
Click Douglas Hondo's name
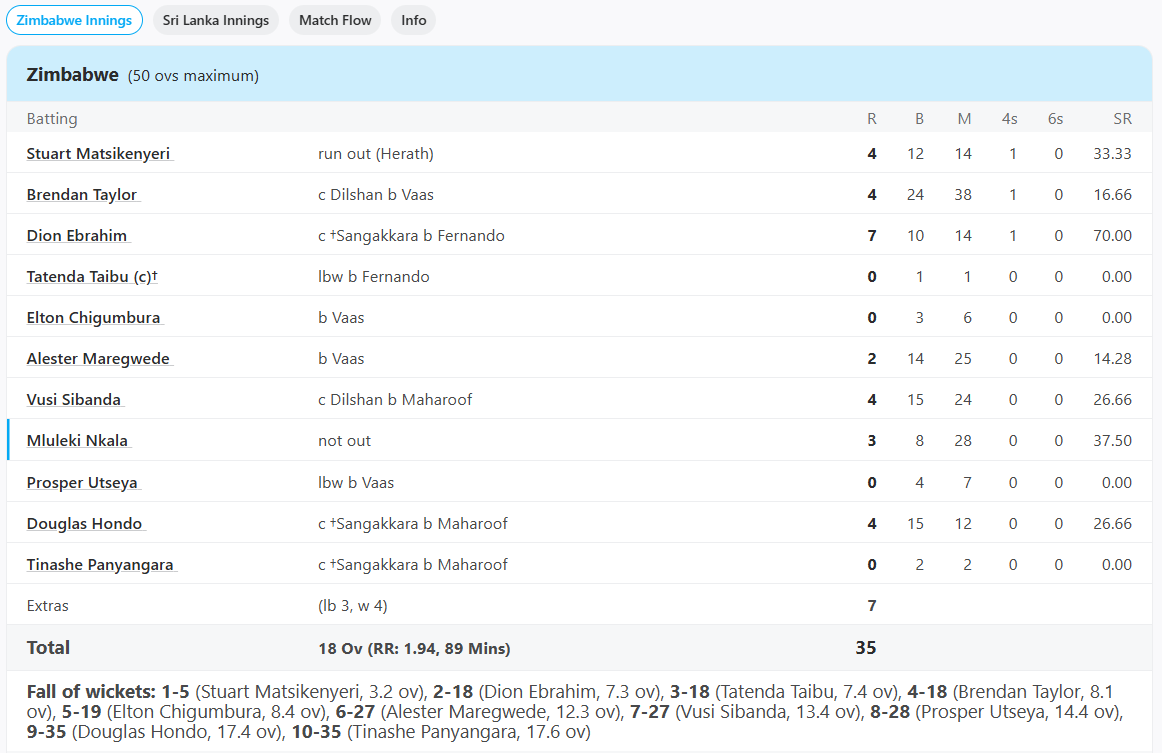(84, 524)
